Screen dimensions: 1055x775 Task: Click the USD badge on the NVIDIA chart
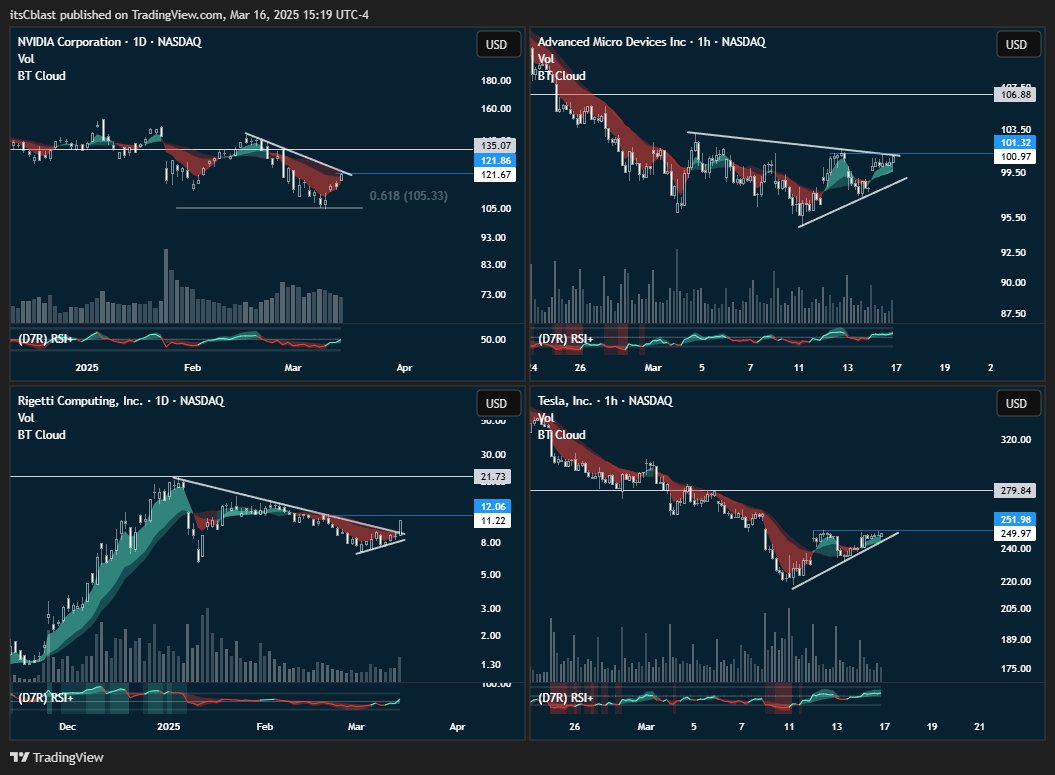pos(497,44)
